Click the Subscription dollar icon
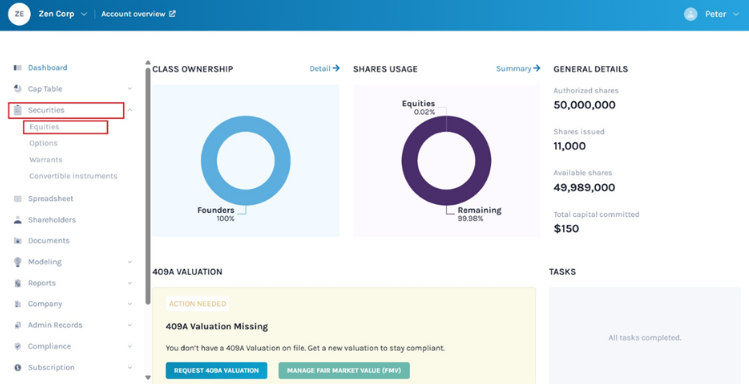 click(18, 367)
